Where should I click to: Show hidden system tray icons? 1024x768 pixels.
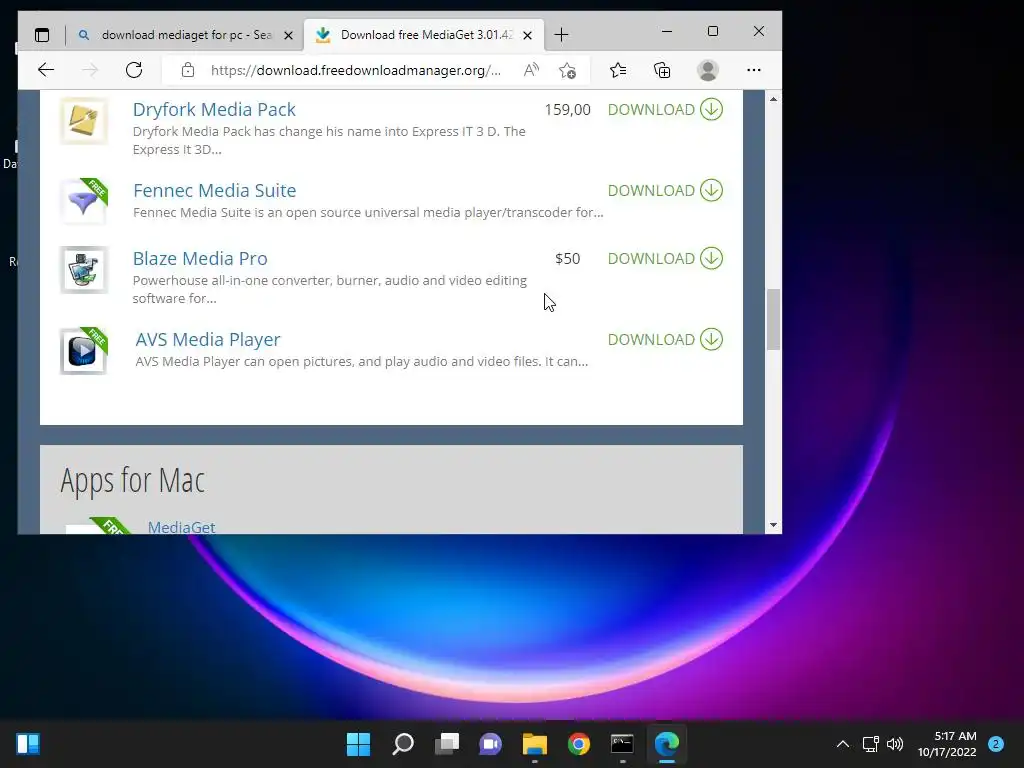843,744
